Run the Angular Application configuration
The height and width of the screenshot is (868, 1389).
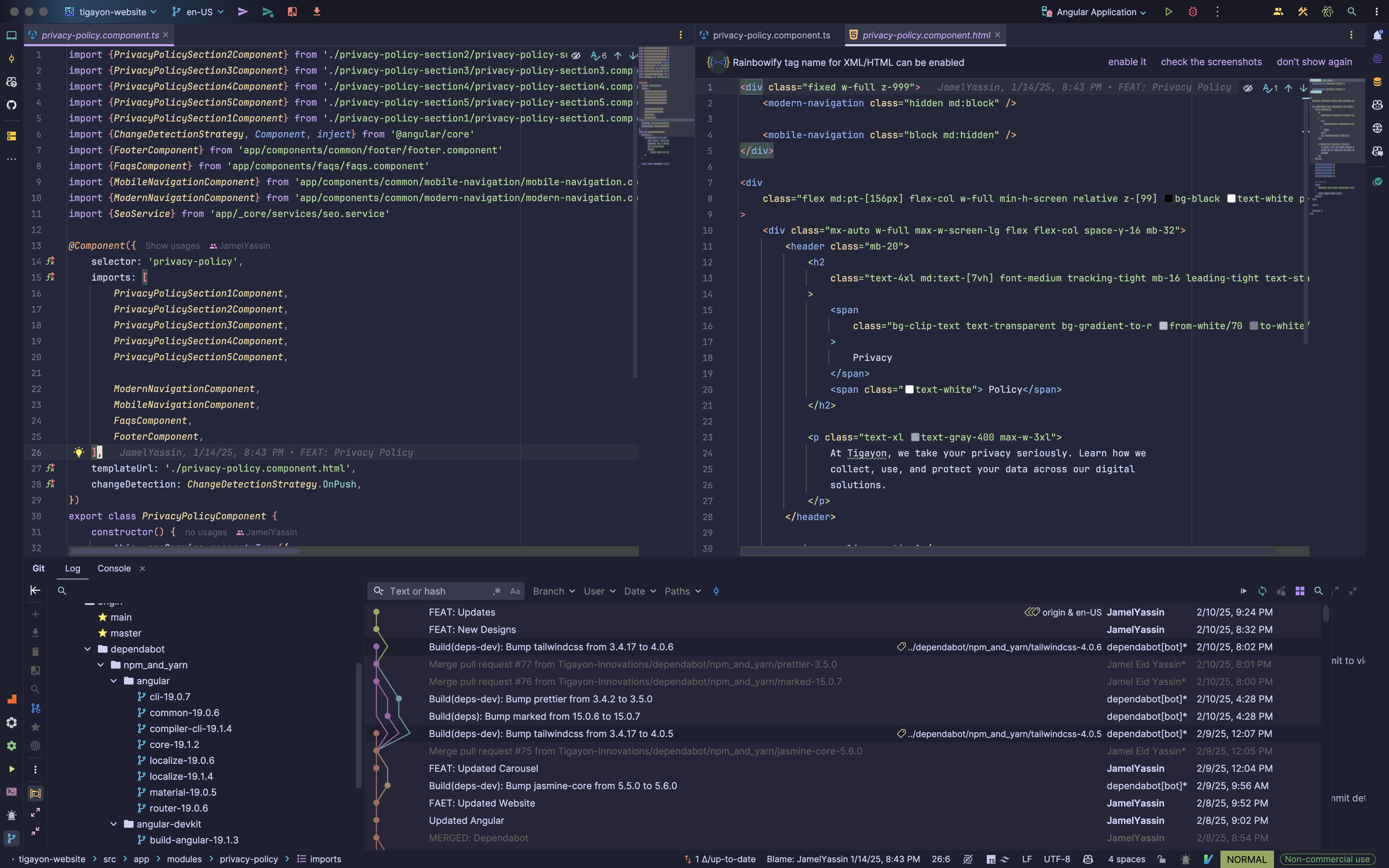click(1168, 12)
